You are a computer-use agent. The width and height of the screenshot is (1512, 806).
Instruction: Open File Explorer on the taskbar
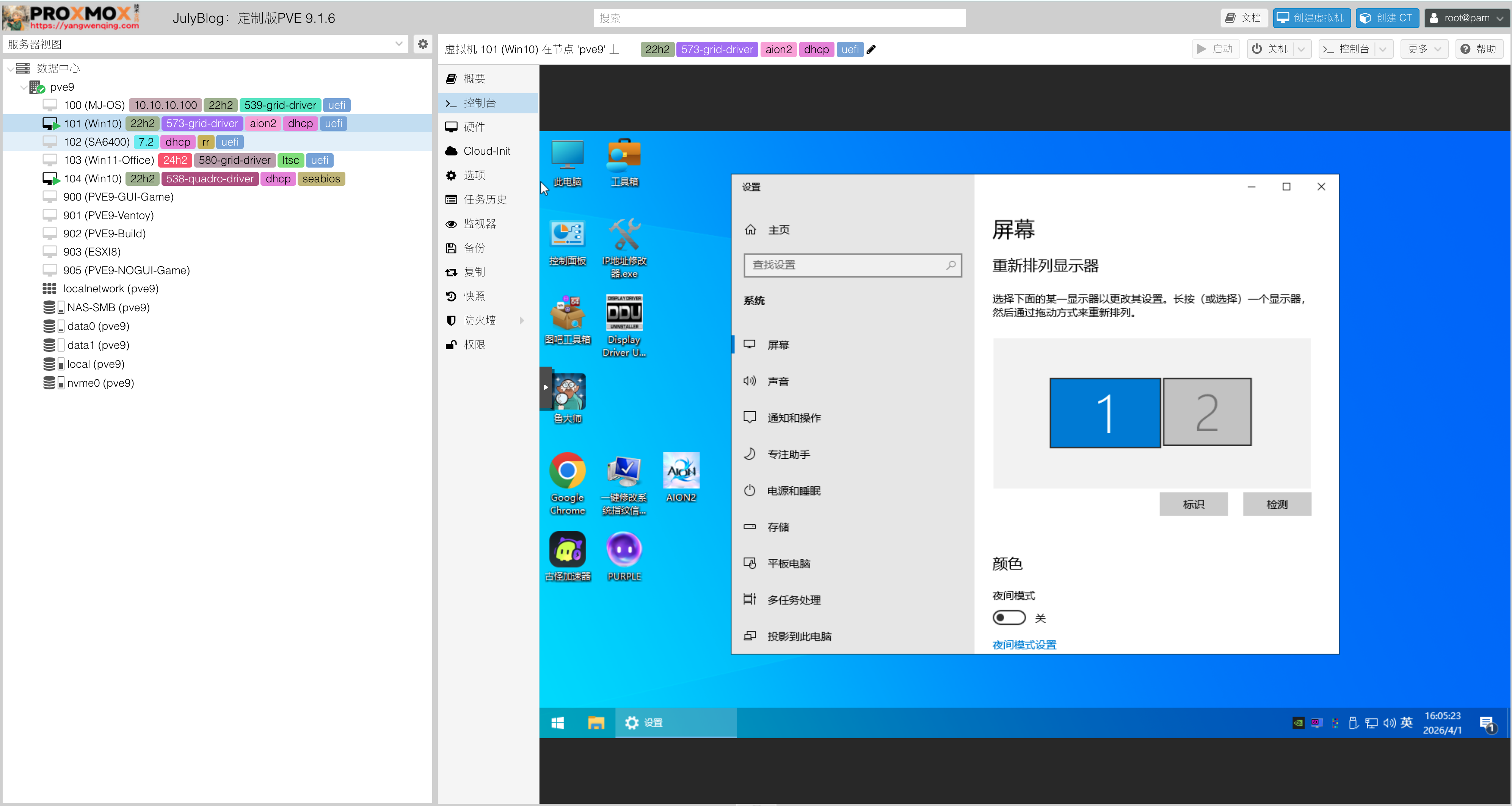click(x=596, y=723)
